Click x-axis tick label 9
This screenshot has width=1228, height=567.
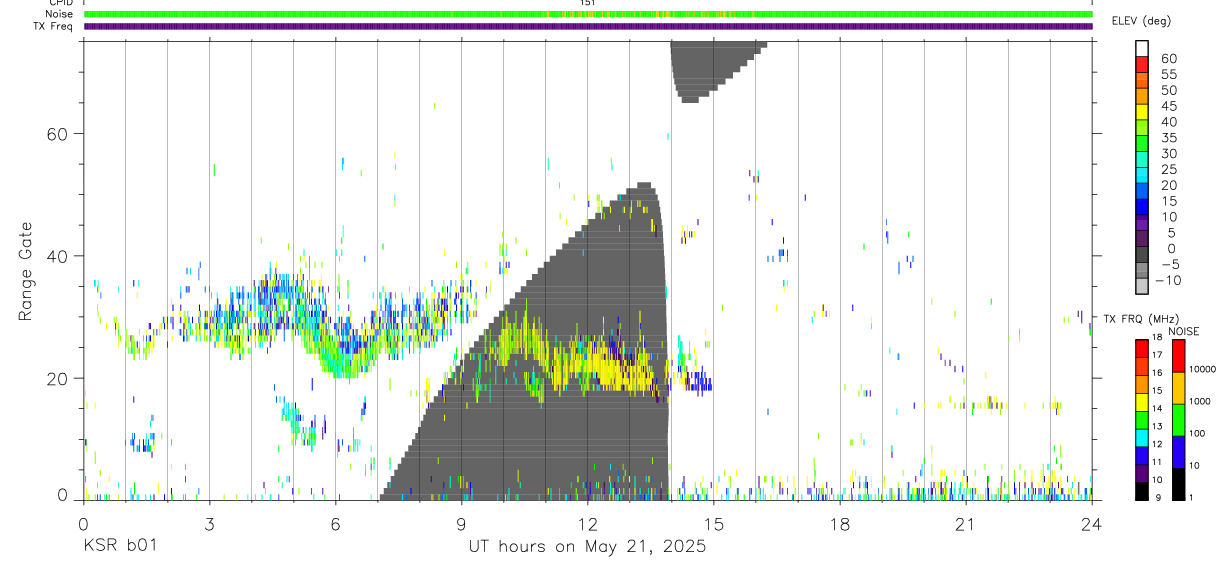(461, 523)
